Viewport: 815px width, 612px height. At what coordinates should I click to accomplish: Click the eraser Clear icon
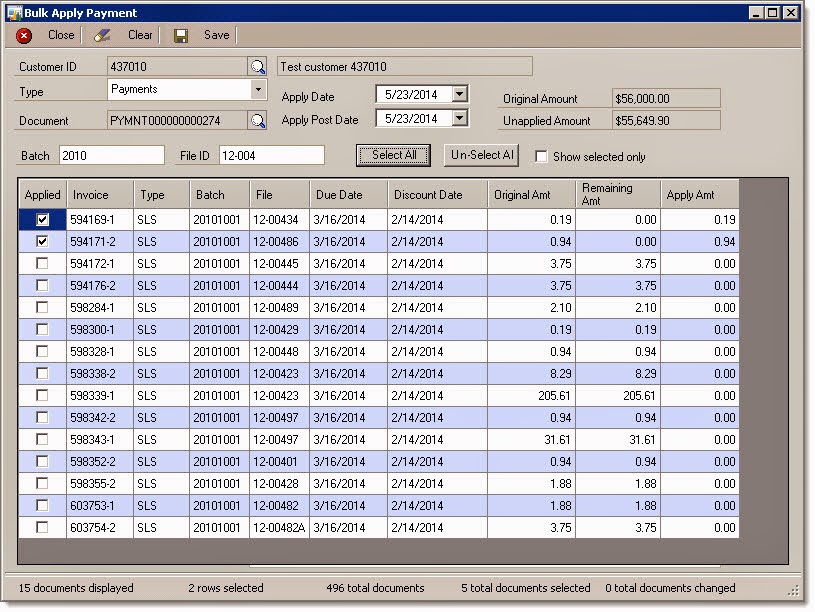[102, 35]
